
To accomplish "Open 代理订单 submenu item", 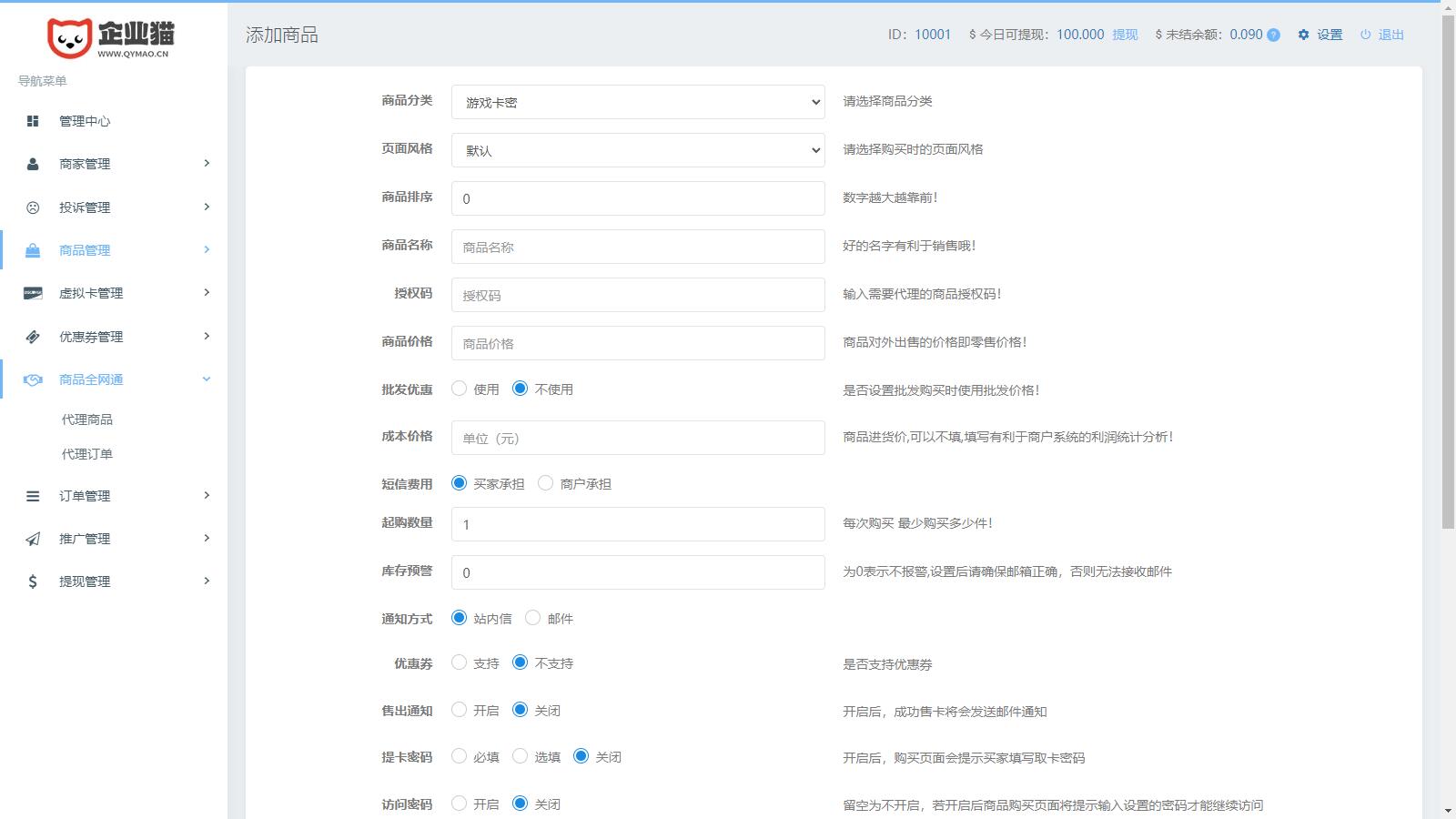I will click(x=87, y=454).
